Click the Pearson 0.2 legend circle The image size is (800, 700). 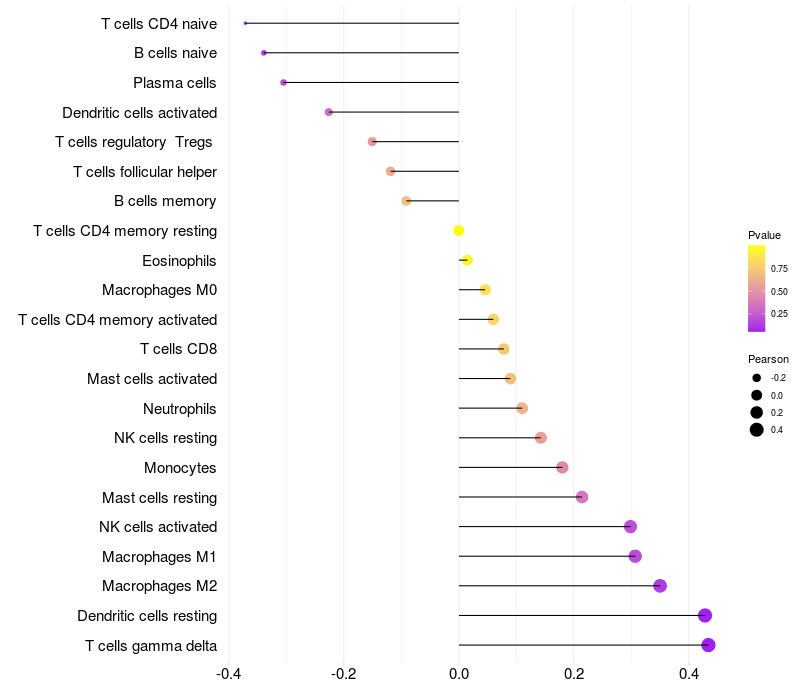756,412
